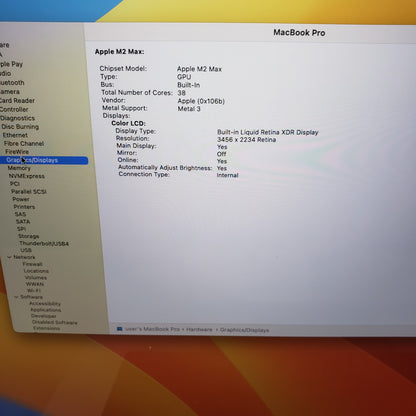Image resolution: width=416 pixels, height=416 pixels.
Task: Select the Chipset Model value 'Apple M2 Max'
Action: click(x=199, y=69)
